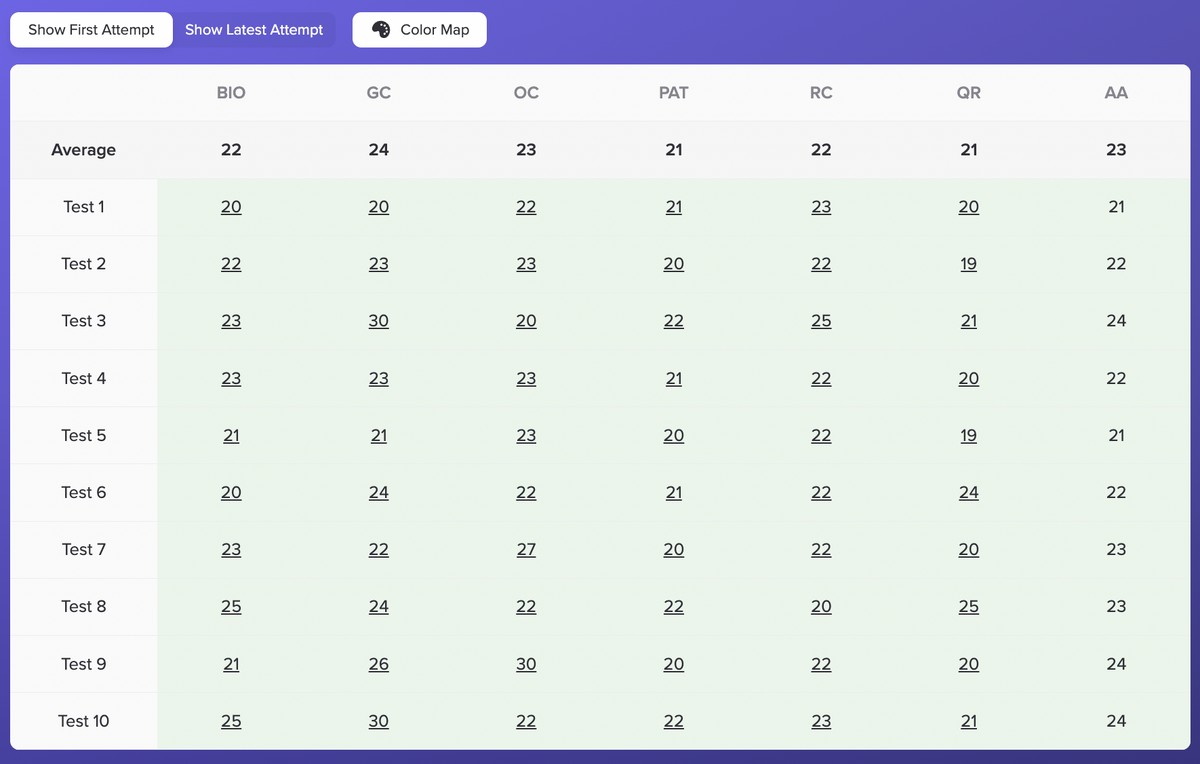The width and height of the screenshot is (1200, 764).
Task: Open Test 7 OC score 27
Action: [x=526, y=549]
